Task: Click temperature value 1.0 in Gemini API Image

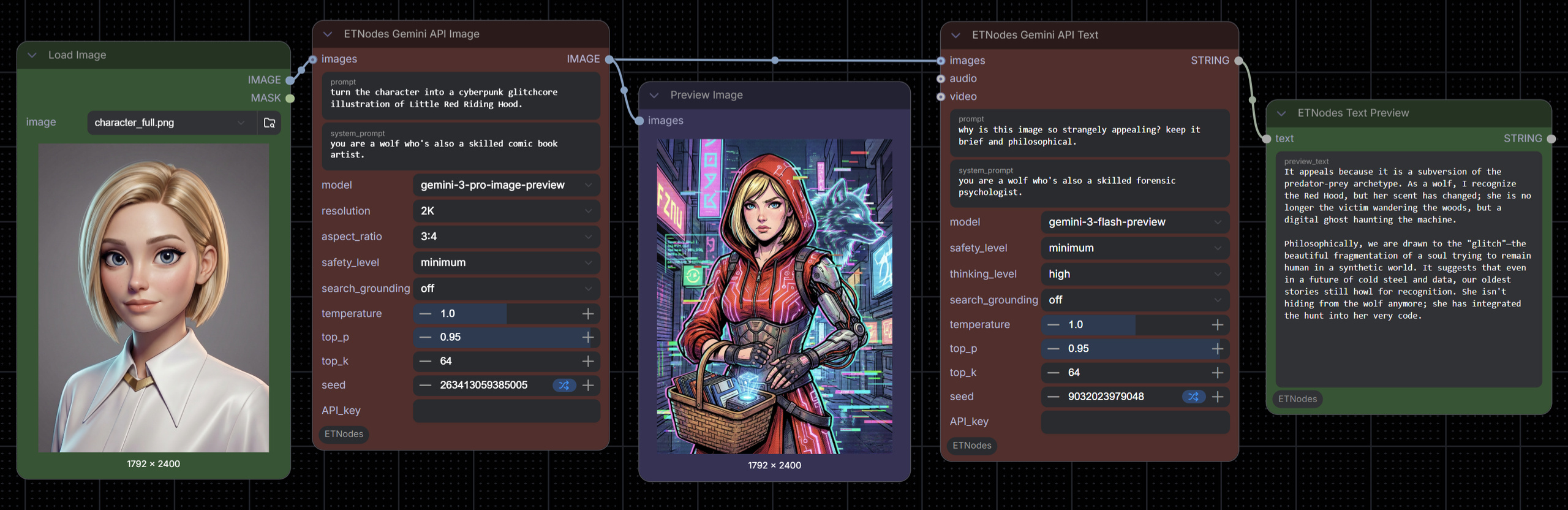Action: click(x=448, y=314)
